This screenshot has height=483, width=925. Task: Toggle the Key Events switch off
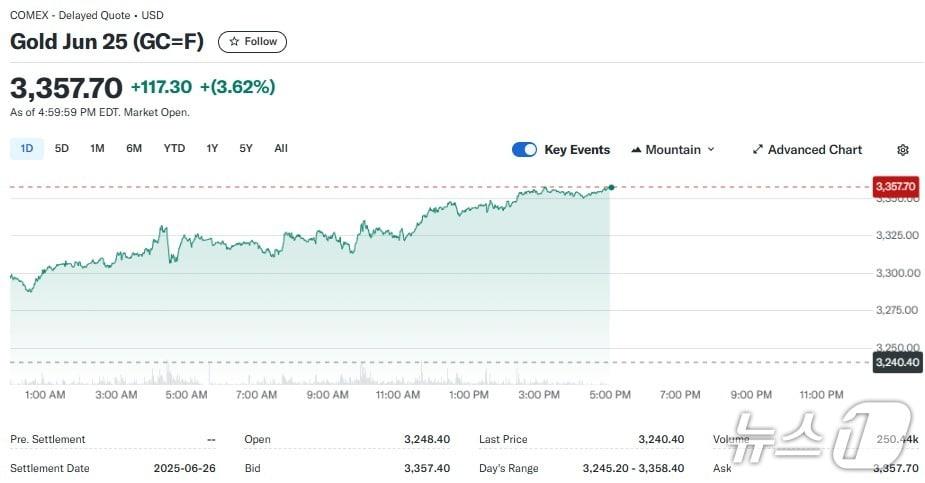pyautogui.click(x=524, y=150)
